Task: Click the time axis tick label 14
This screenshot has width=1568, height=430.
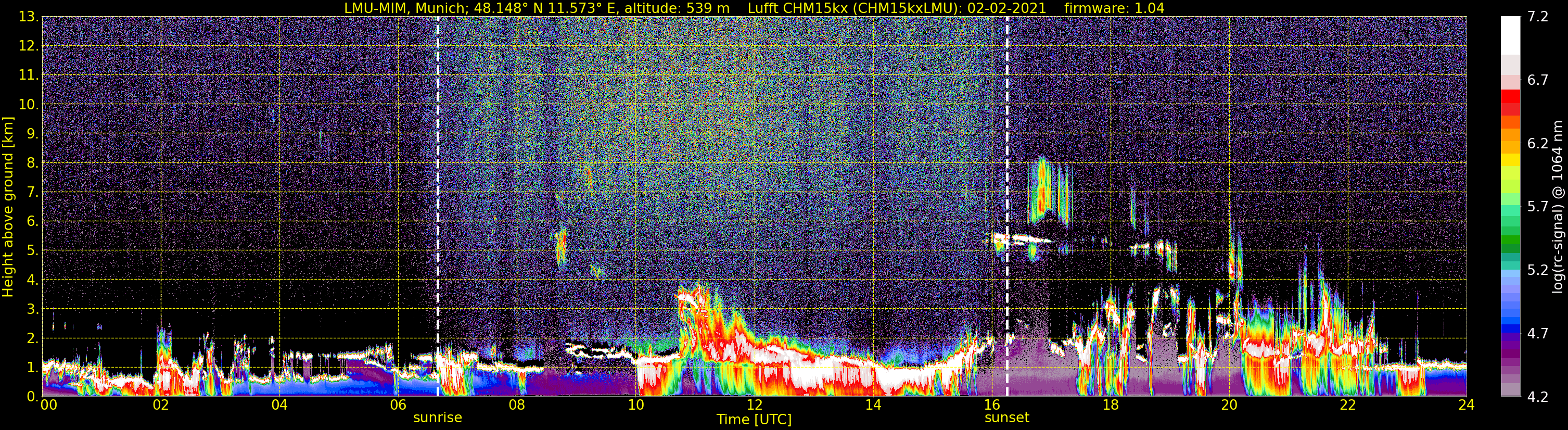Action: [873, 406]
